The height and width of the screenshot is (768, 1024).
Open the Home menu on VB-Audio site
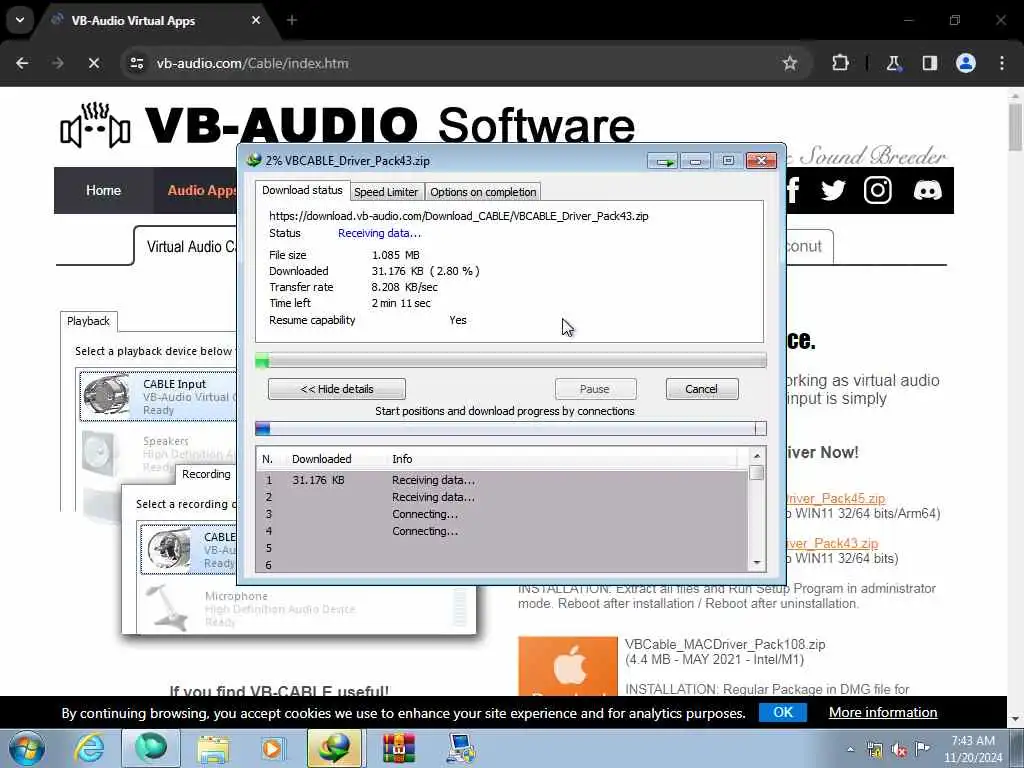(x=103, y=190)
